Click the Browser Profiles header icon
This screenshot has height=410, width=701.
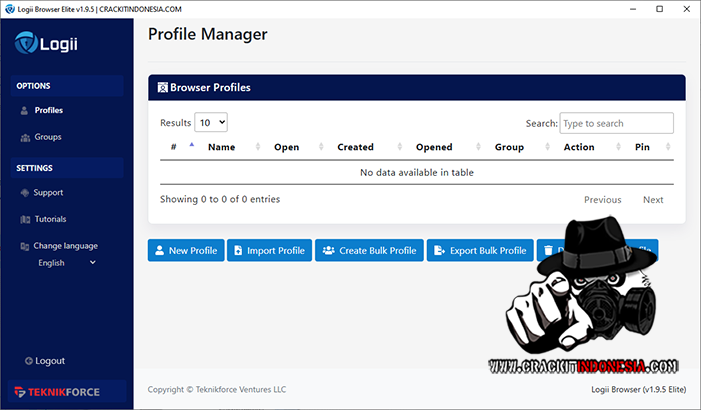tap(162, 87)
